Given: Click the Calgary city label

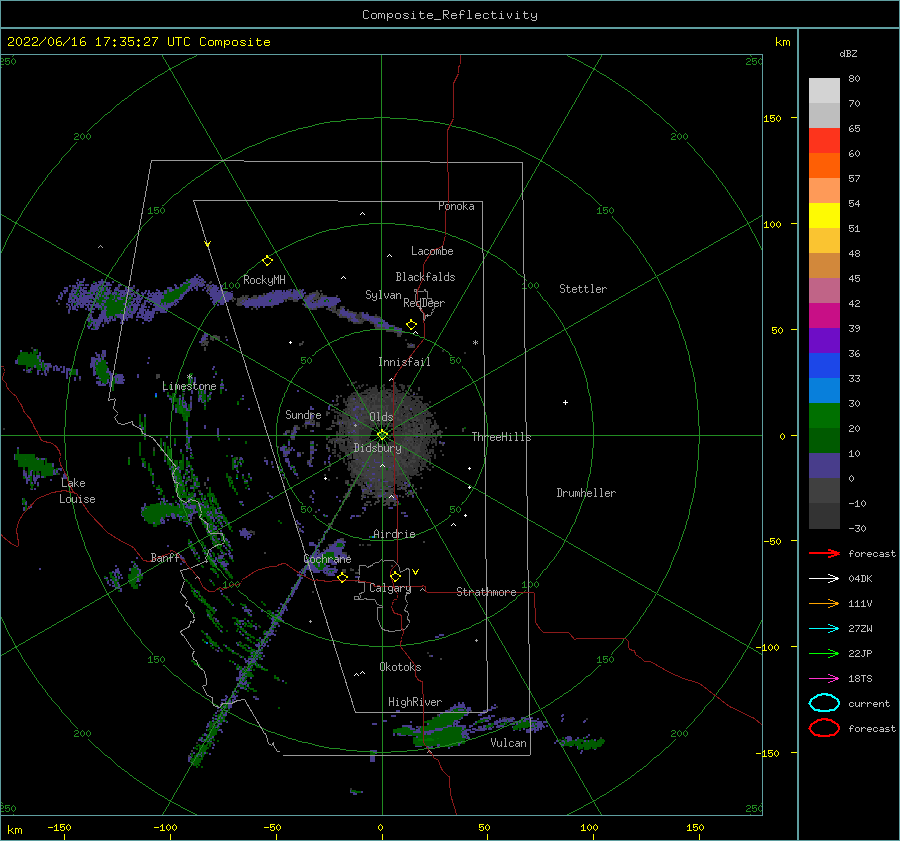Looking at the screenshot, I should (390, 588).
